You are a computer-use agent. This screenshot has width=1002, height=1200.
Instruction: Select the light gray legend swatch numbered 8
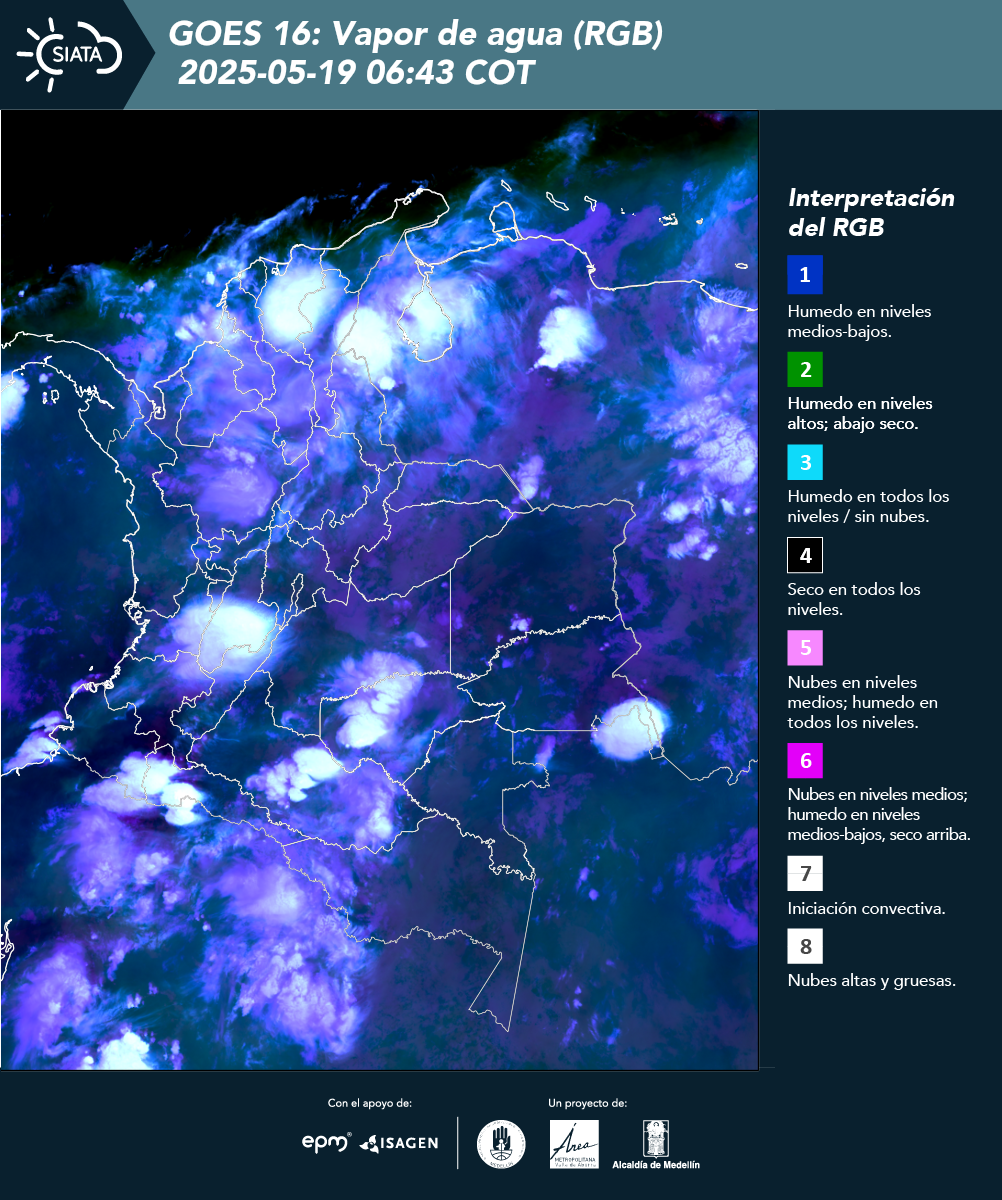(805, 945)
